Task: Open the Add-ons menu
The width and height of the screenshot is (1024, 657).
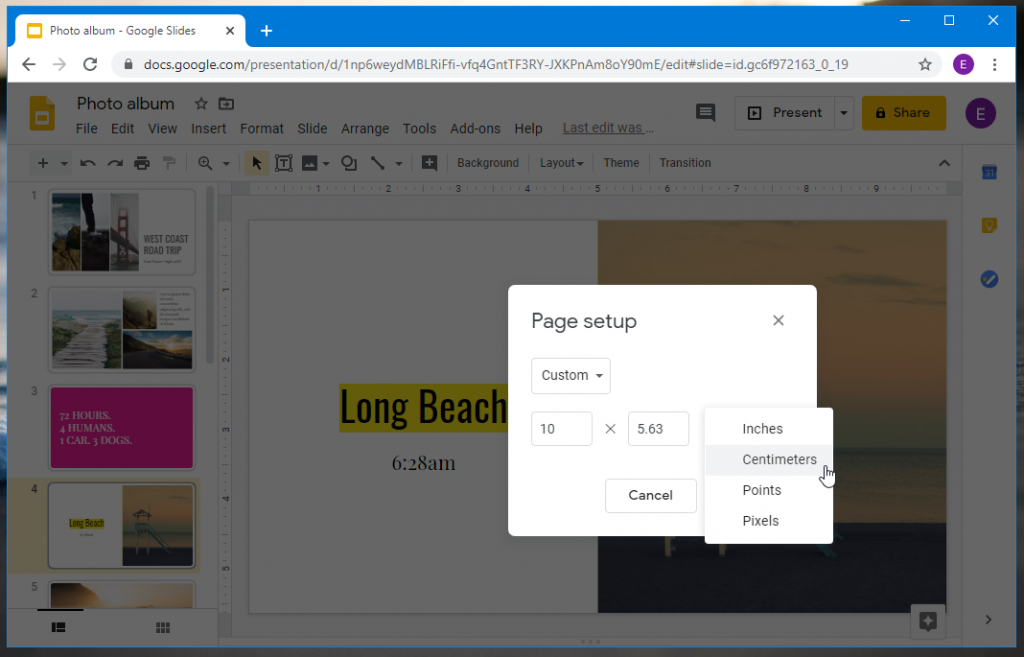Action: click(x=475, y=128)
